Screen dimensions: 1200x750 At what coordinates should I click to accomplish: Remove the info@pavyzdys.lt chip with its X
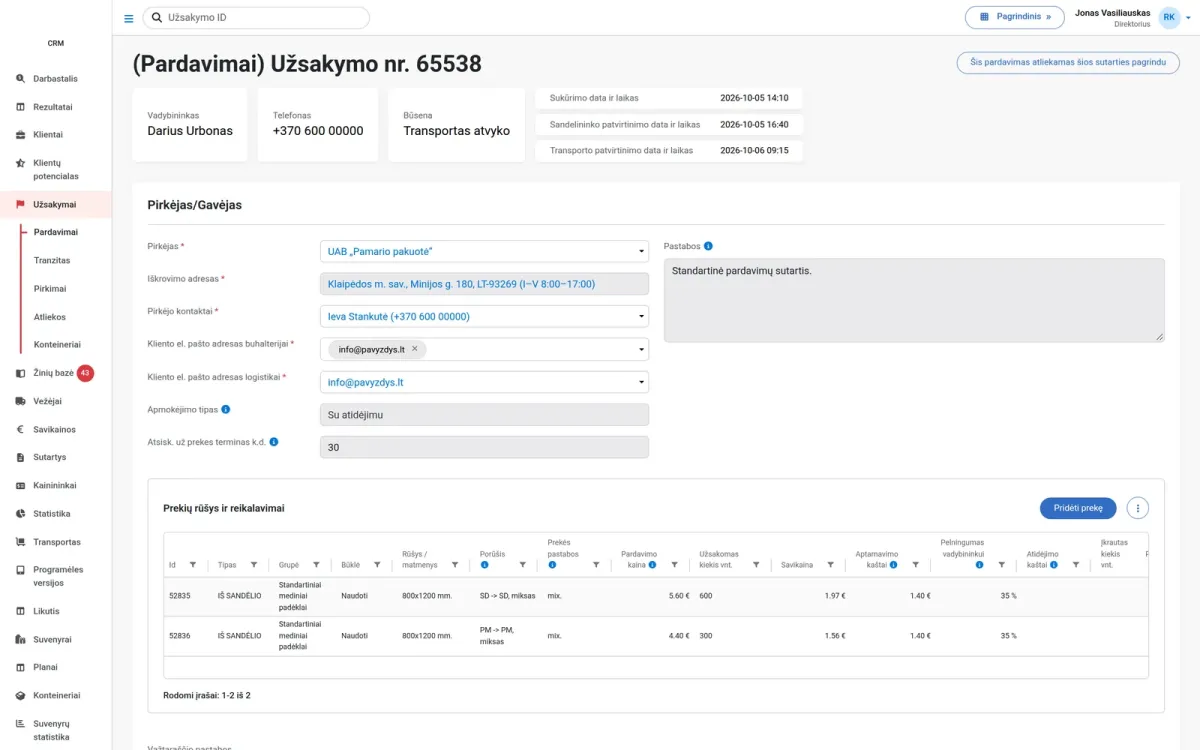[415, 349]
